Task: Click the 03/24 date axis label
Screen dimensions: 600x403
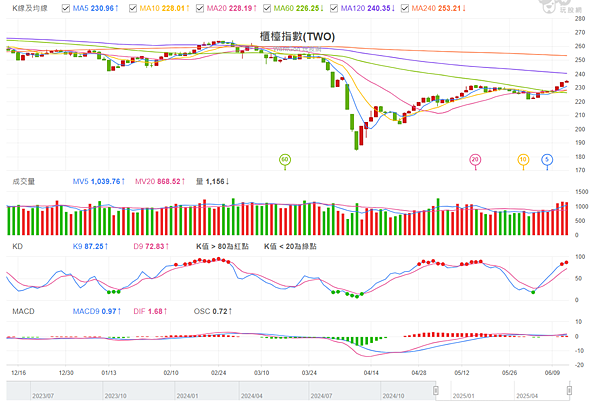Action: click(x=309, y=372)
